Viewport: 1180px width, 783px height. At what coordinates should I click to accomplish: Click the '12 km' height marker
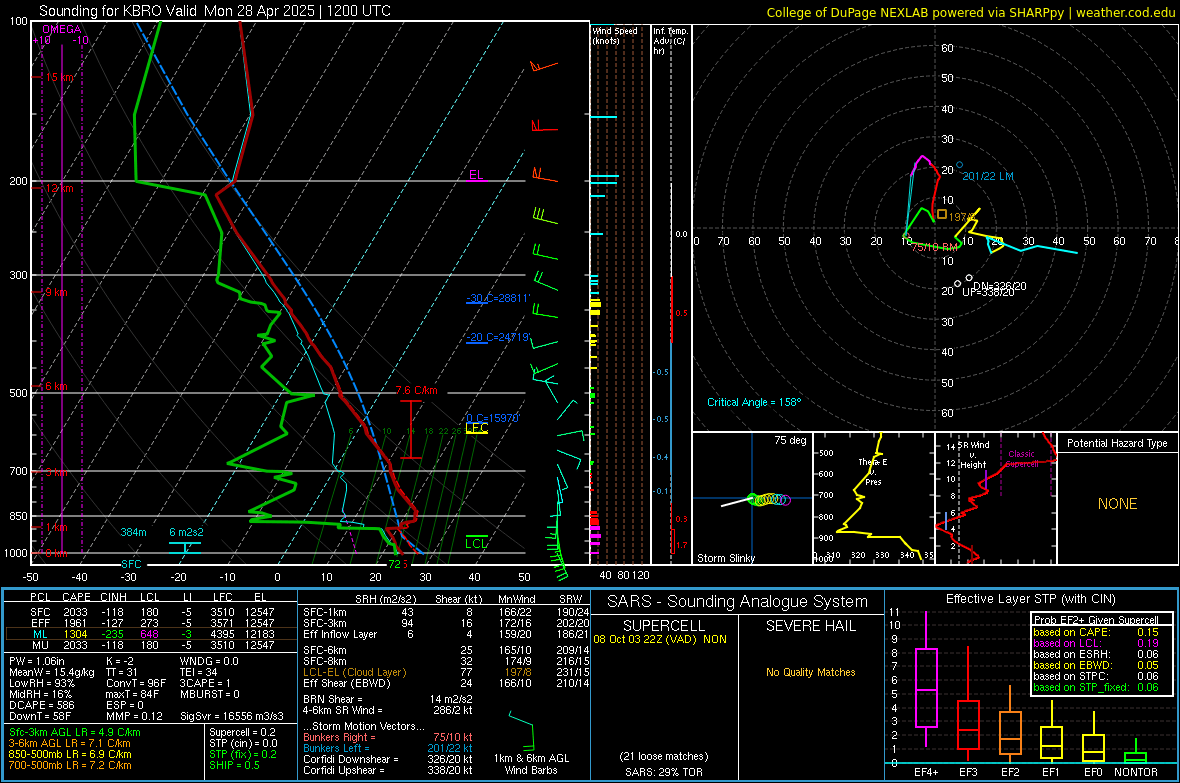click(60, 188)
